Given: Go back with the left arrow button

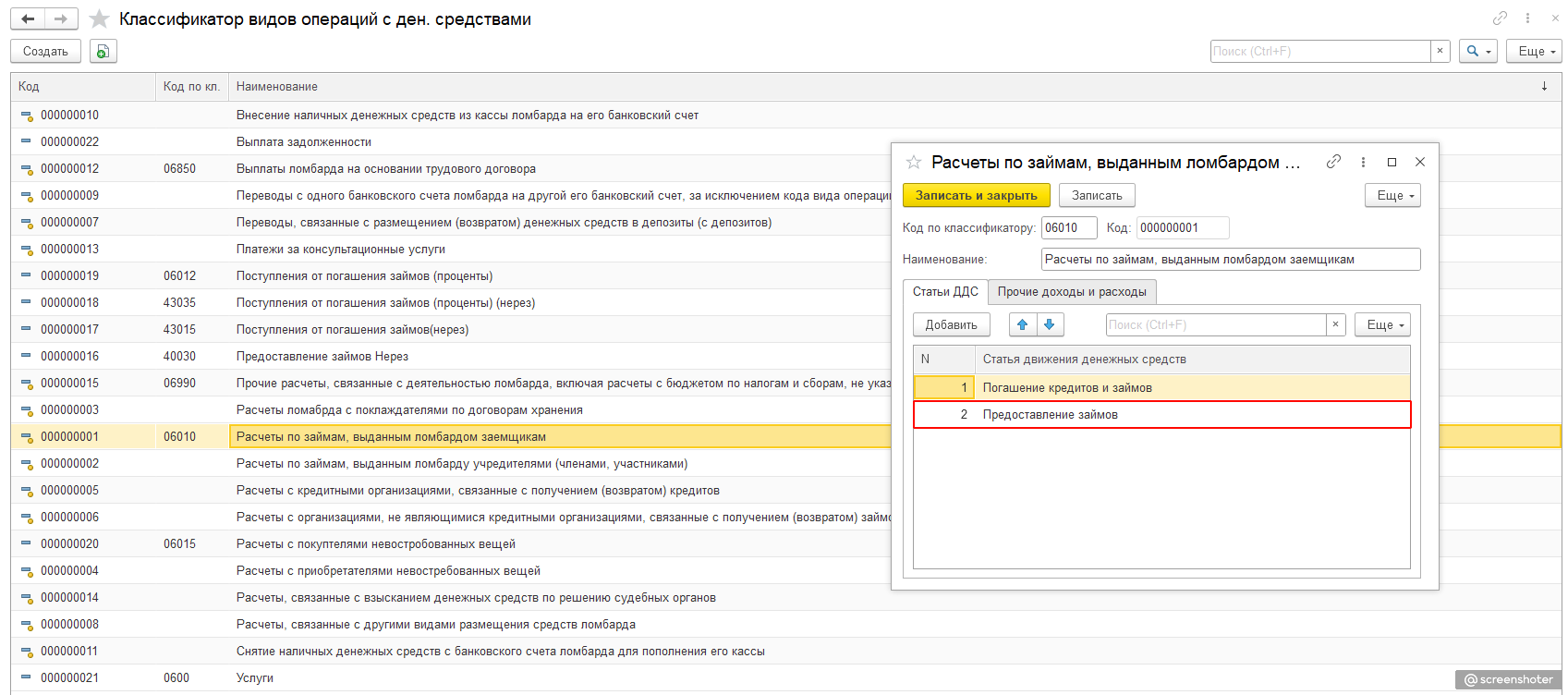Looking at the screenshot, I should pyautogui.click(x=28, y=19).
